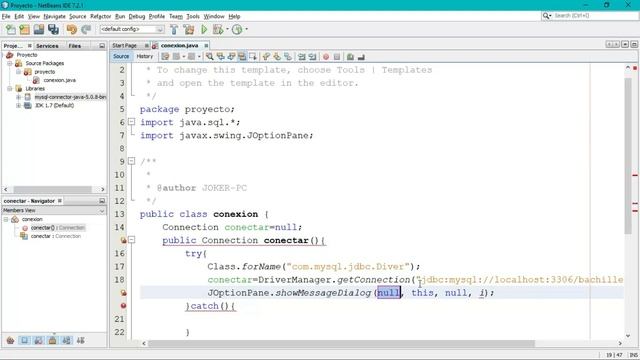This screenshot has width=640, height=360.
Task: Click Next Bookmark icon
Action: [x=277, y=57]
